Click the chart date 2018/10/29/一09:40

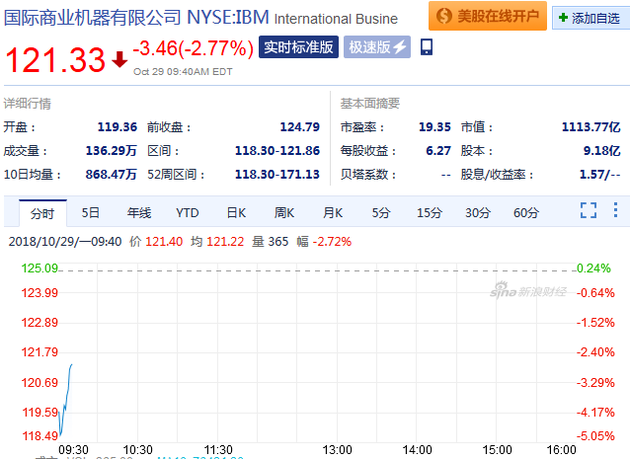point(65,242)
